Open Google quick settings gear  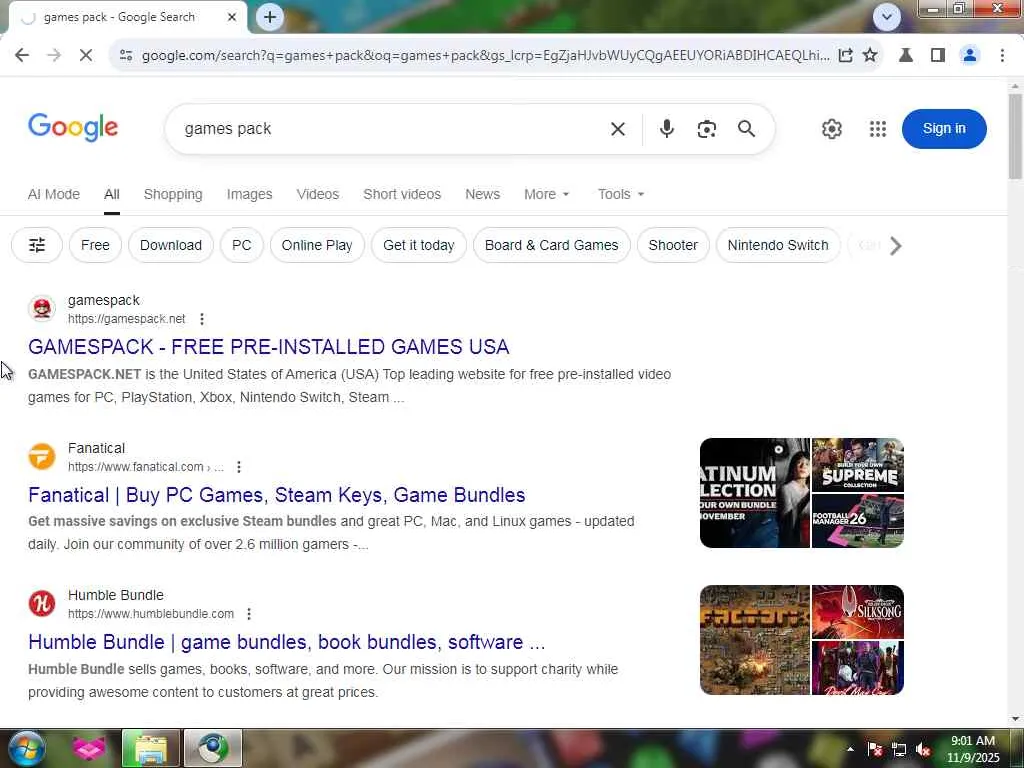(x=831, y=129)
